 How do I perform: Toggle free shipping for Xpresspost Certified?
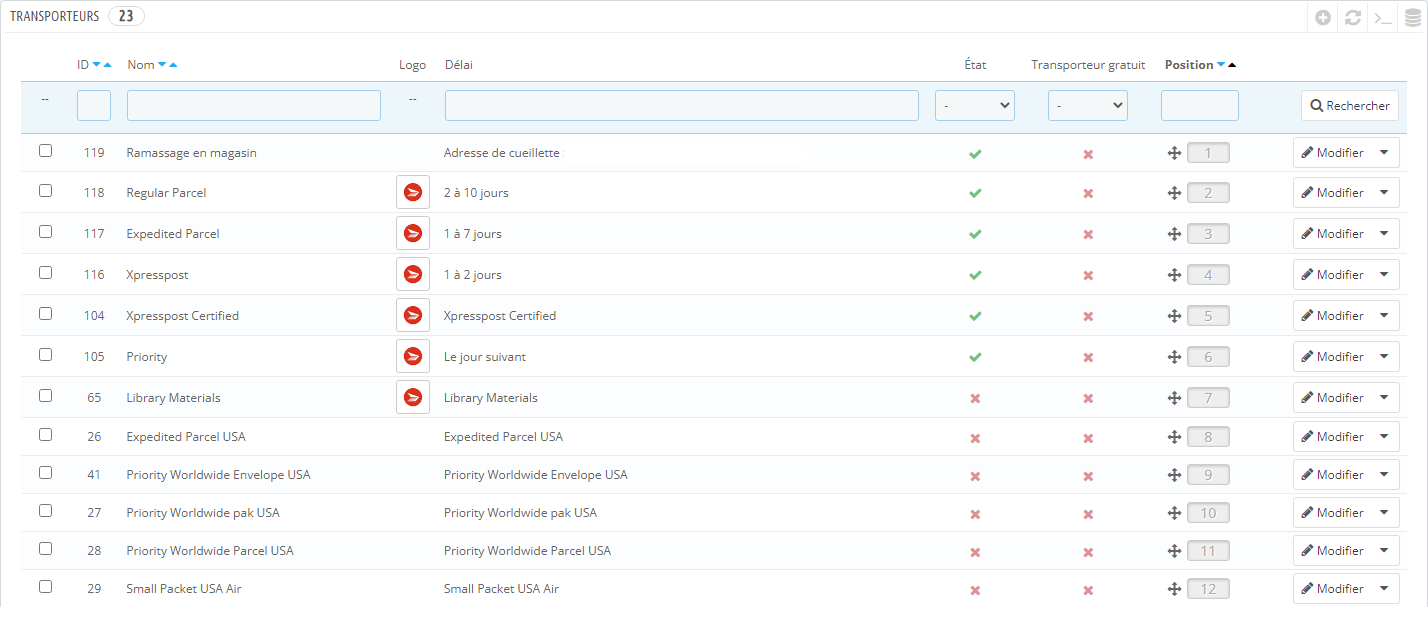[x=1088, y=316]
